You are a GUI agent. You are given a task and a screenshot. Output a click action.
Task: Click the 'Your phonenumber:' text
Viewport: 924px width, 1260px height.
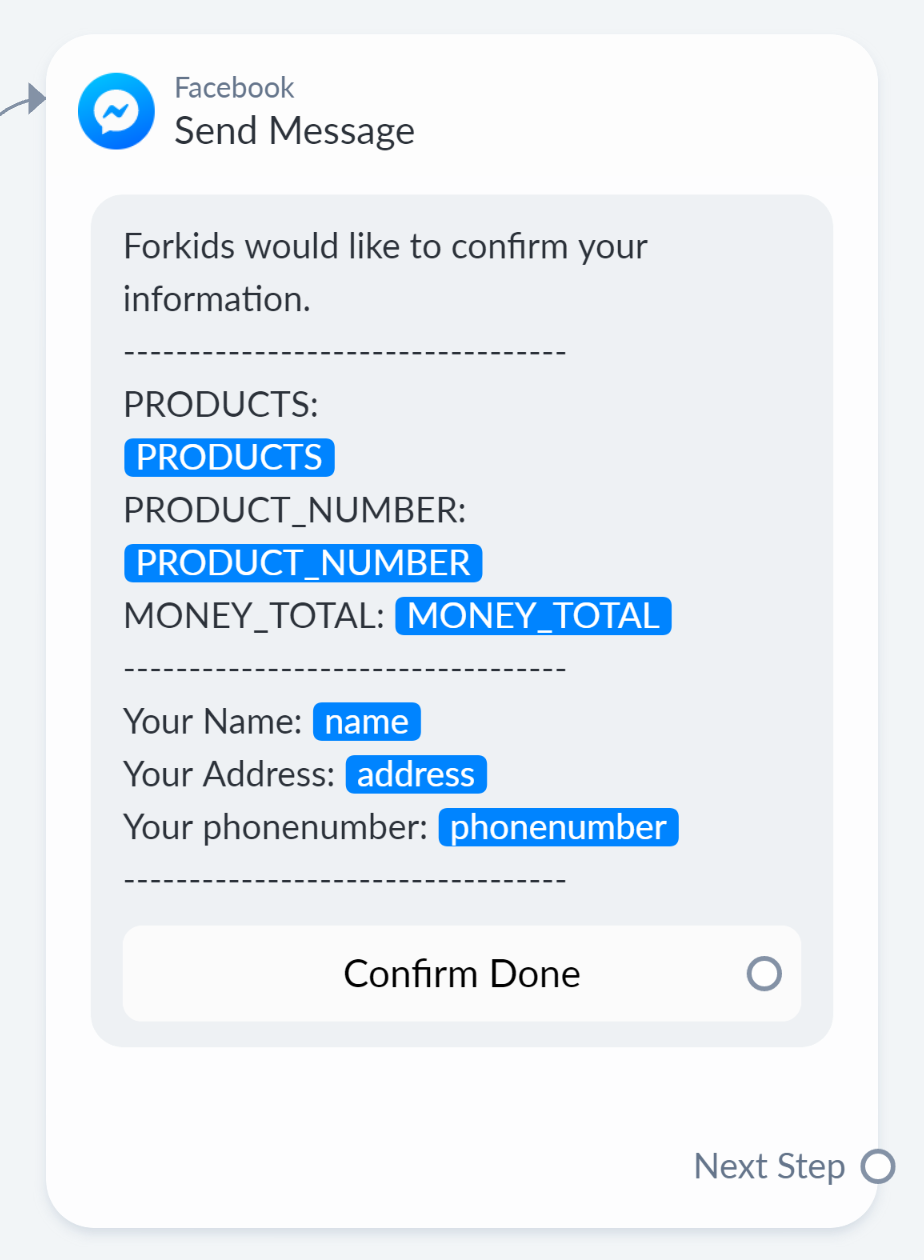(x=275, y=827)
